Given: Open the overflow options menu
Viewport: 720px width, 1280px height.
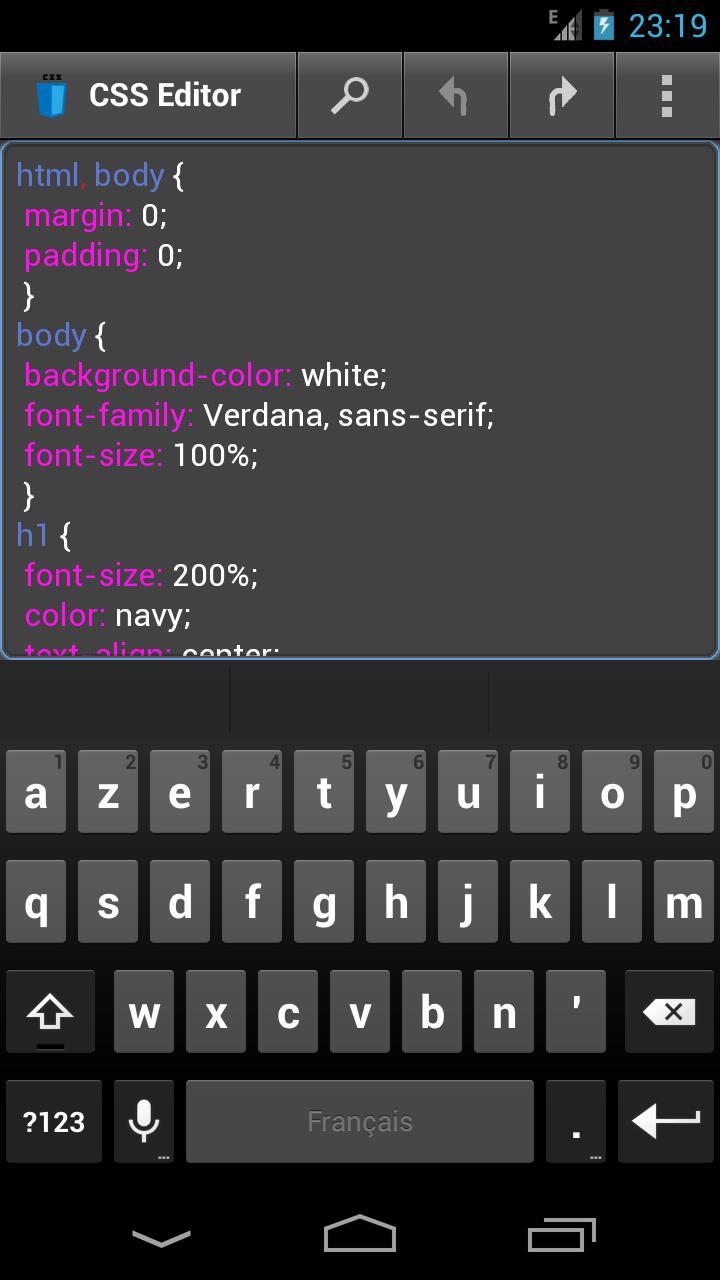Looking at the screenshot, I should (667, 94).
